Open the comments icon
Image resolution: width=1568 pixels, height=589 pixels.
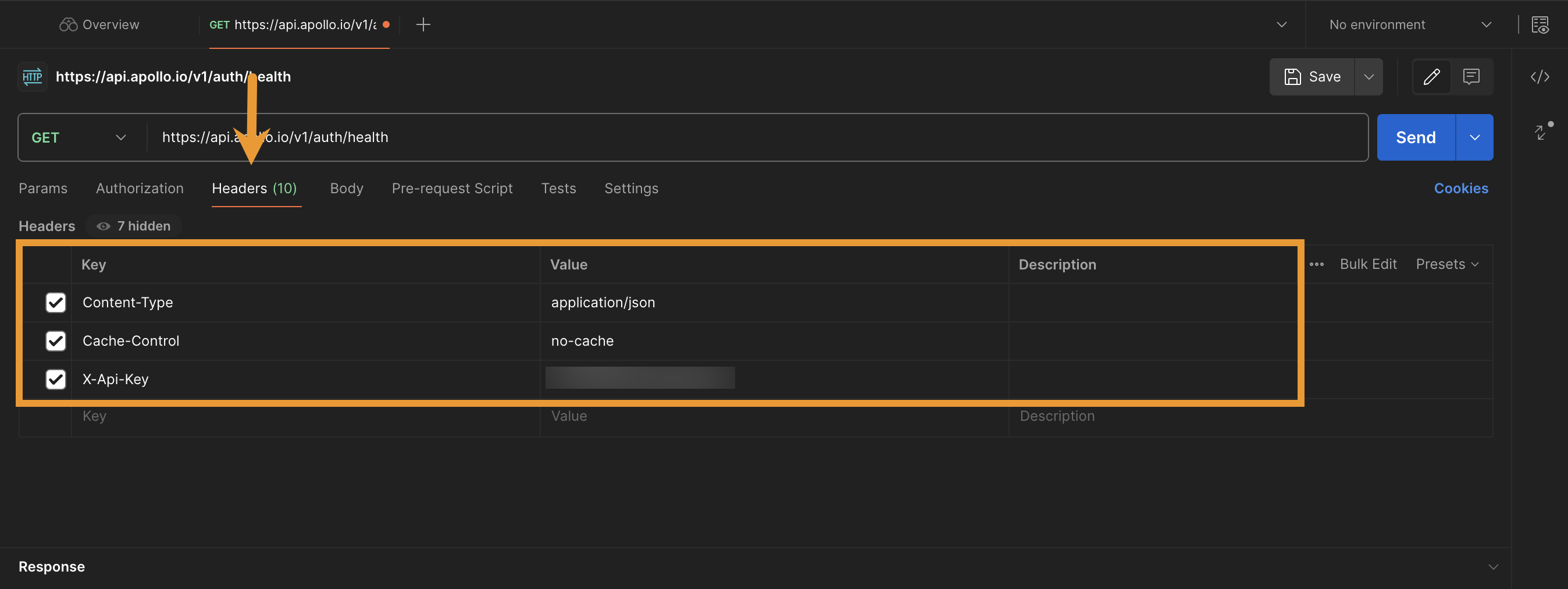pyautogui.click(x=1471, y=77)
